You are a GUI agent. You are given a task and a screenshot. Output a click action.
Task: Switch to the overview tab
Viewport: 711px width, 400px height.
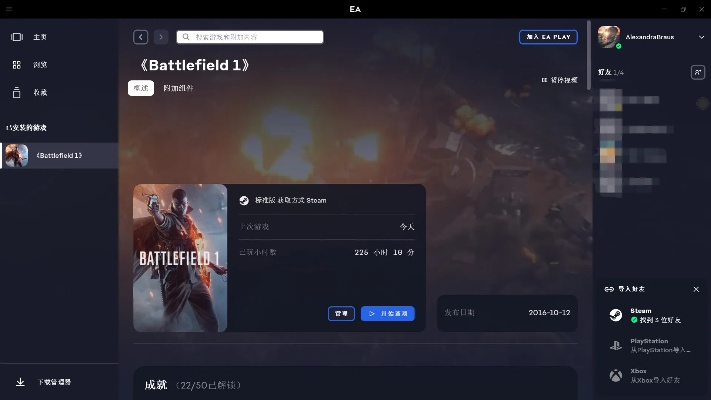pyautogui.click(x=141, y=88)
